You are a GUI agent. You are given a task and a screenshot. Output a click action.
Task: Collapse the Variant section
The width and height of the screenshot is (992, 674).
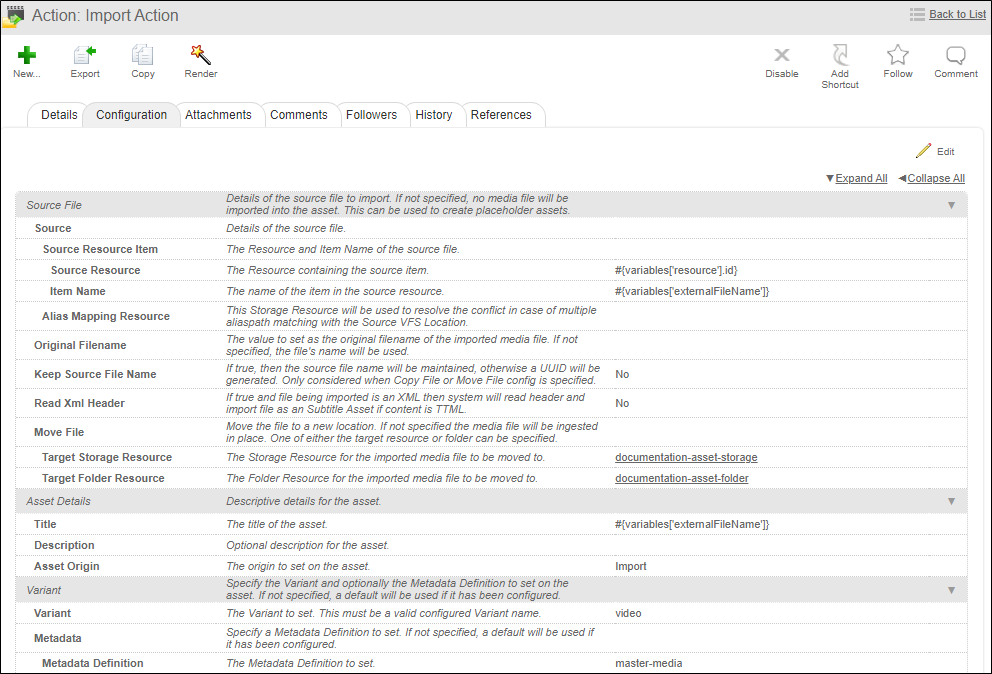(x=951, y=587)
